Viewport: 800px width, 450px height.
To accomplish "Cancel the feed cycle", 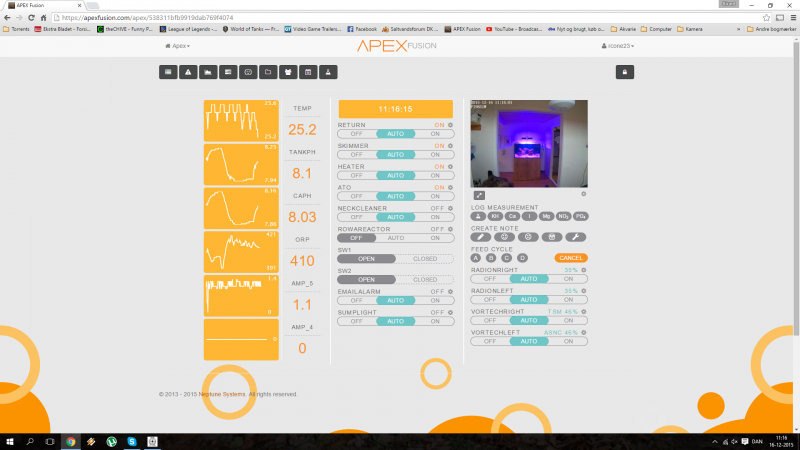I will pyautogui.click(x=571, y=258).
